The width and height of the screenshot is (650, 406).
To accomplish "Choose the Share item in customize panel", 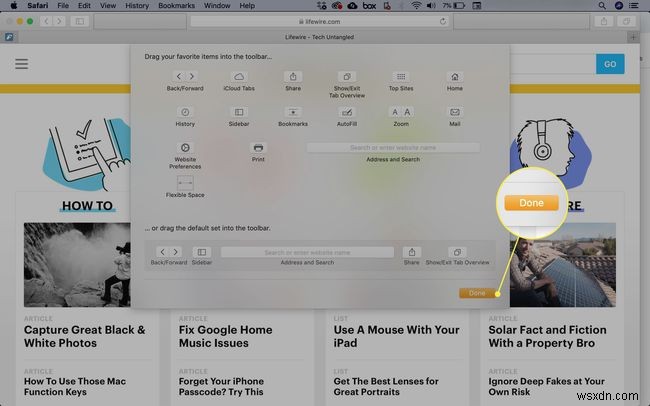I will point(293,81).
